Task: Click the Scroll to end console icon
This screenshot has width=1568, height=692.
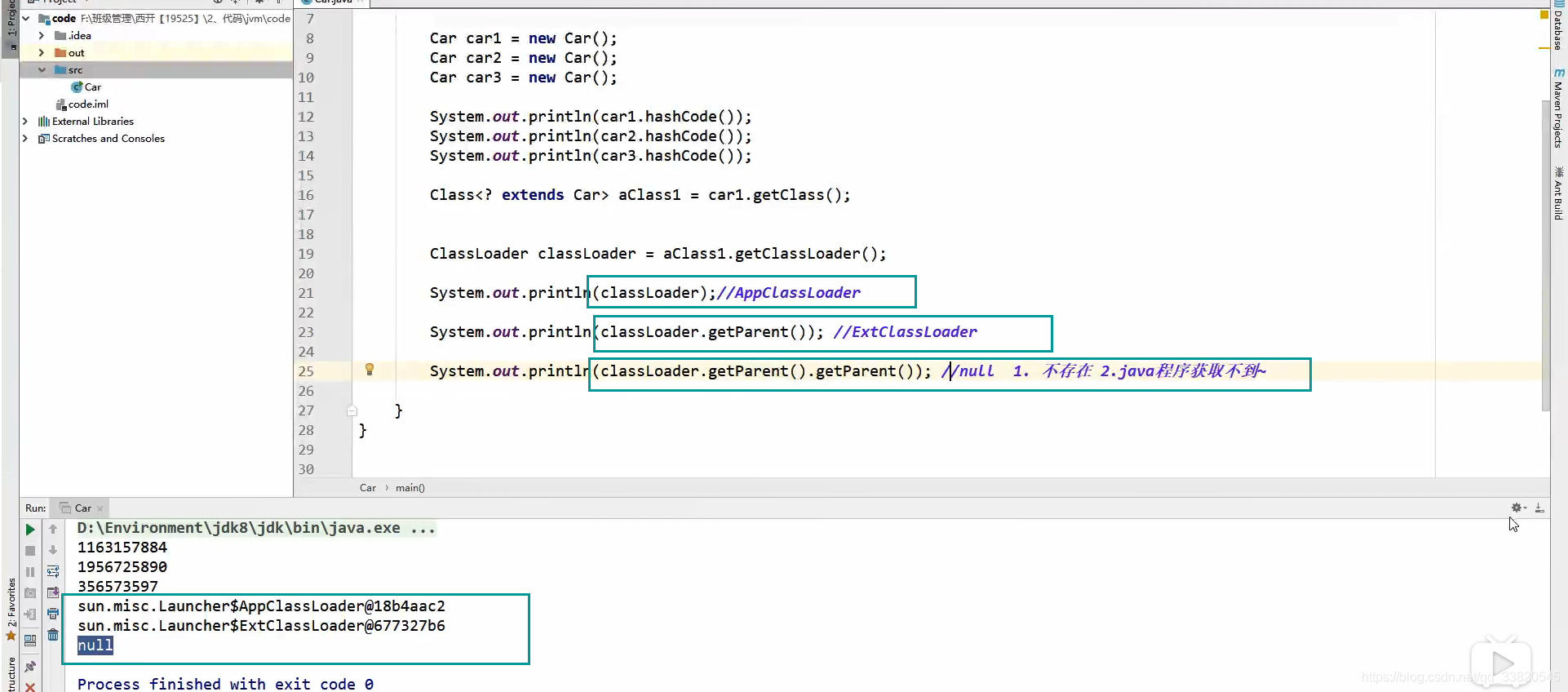Action: click(x=53, y=592)
